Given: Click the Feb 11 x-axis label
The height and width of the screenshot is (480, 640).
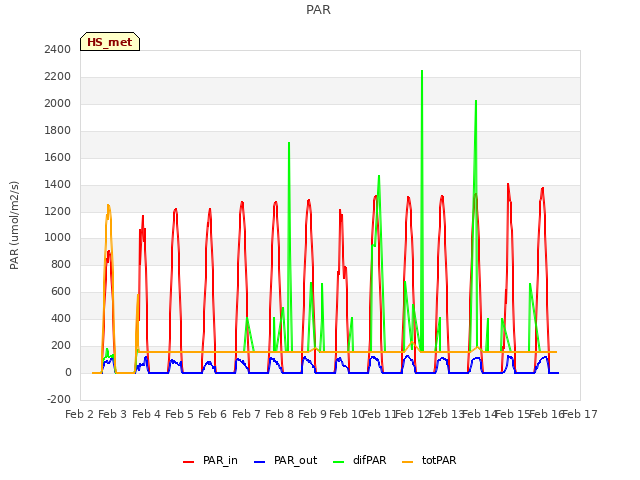Looking at the screenshot, I should click(380, 414).
